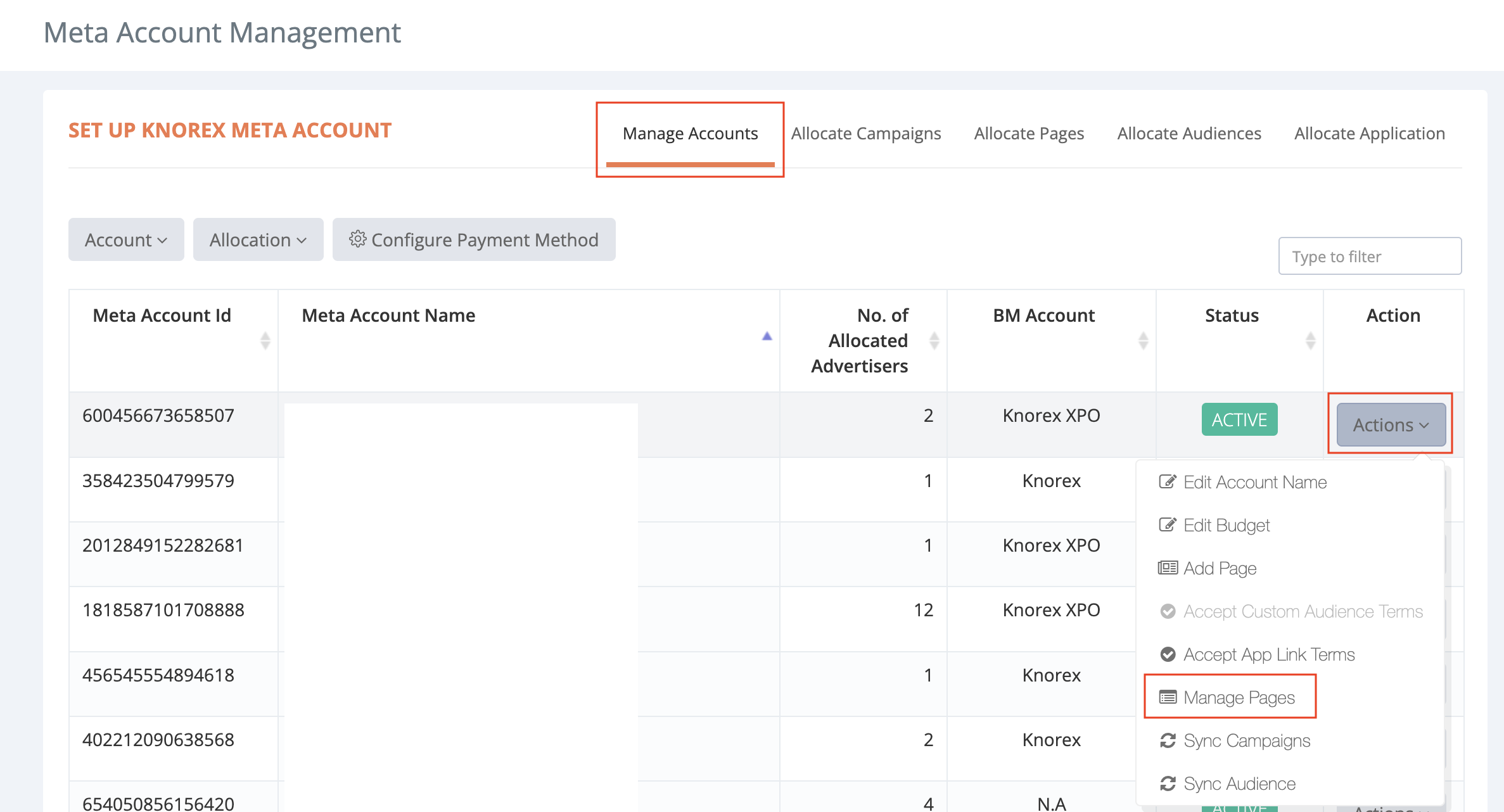Select Edit Account Name from the menu
This screenshot has height=812, width=1504.
click(1254, 481)
